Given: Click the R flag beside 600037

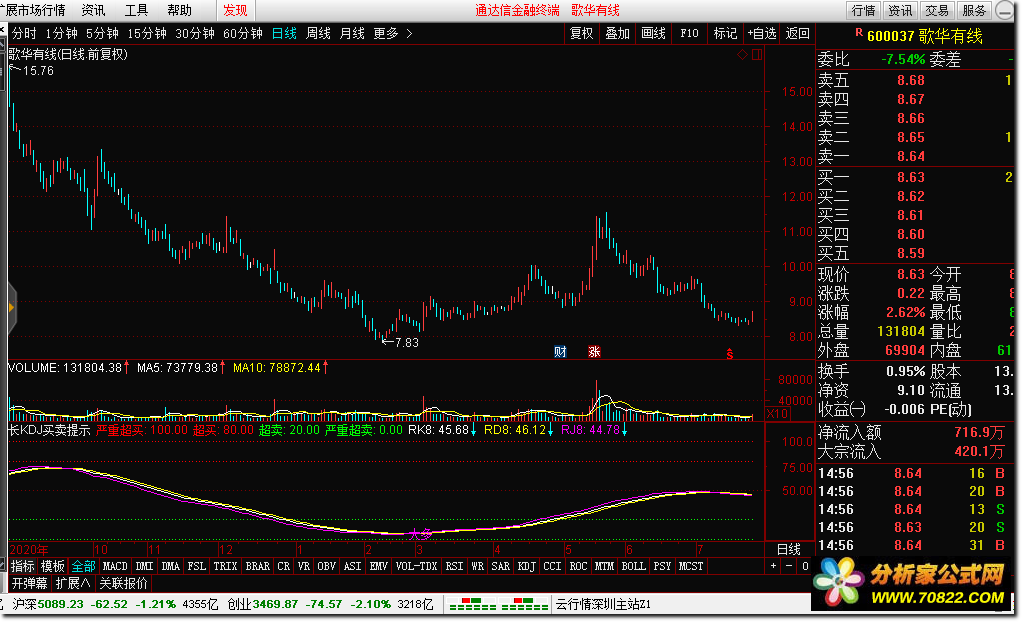Looking at the screenshot, I should [x=859, y=32].
